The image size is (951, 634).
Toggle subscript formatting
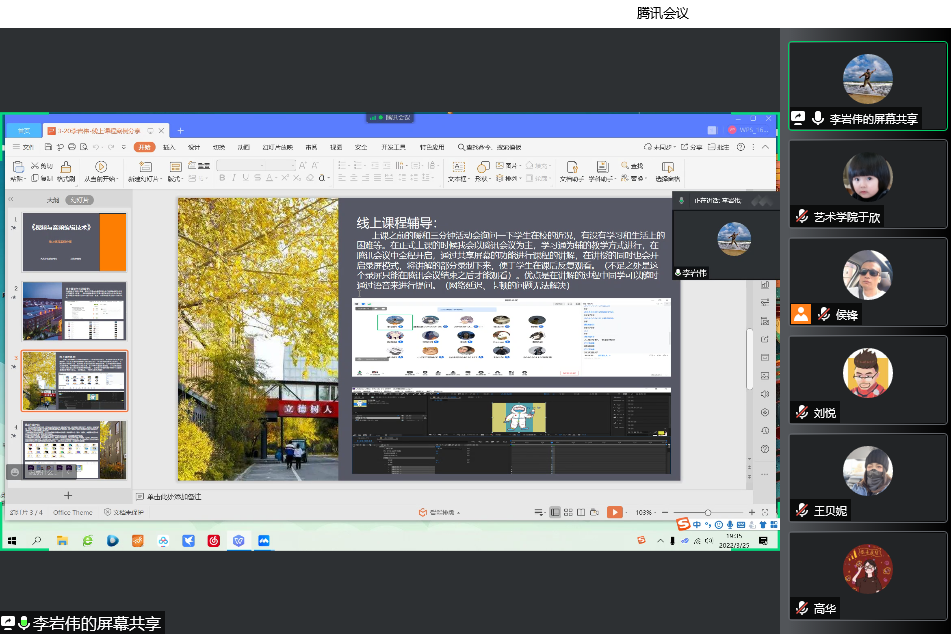click(x=297, y=178)
